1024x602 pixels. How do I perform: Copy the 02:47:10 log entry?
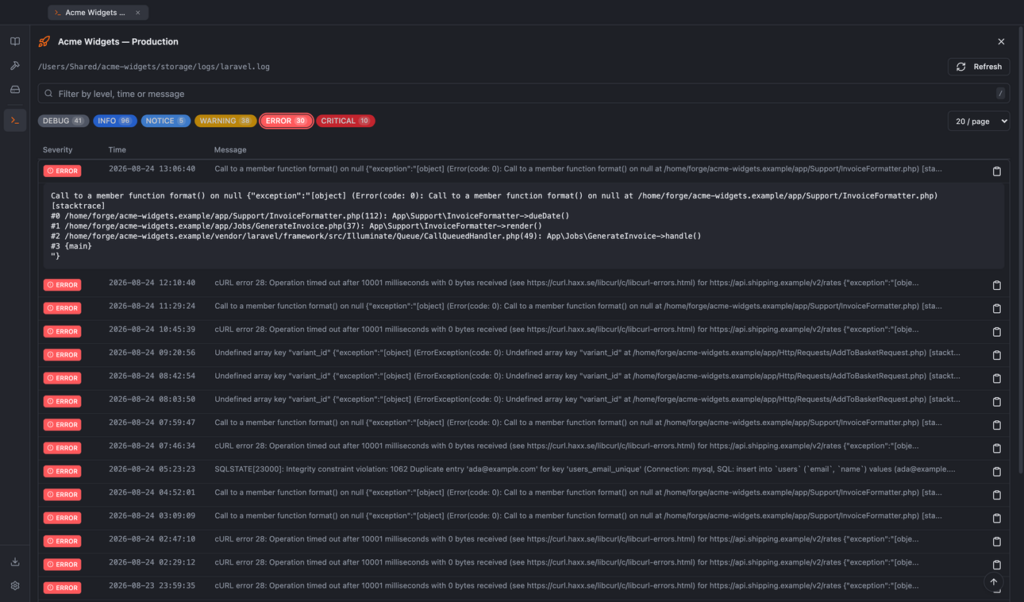point(997,541)
